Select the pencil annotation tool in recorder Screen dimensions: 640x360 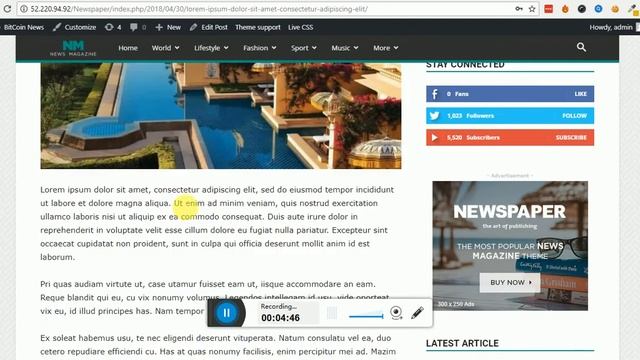417,313
